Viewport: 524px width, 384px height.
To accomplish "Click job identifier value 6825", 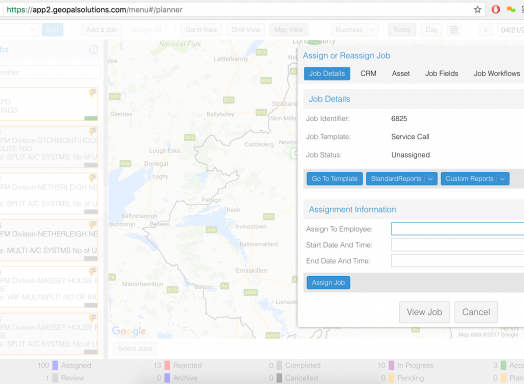I will [399, 119].
